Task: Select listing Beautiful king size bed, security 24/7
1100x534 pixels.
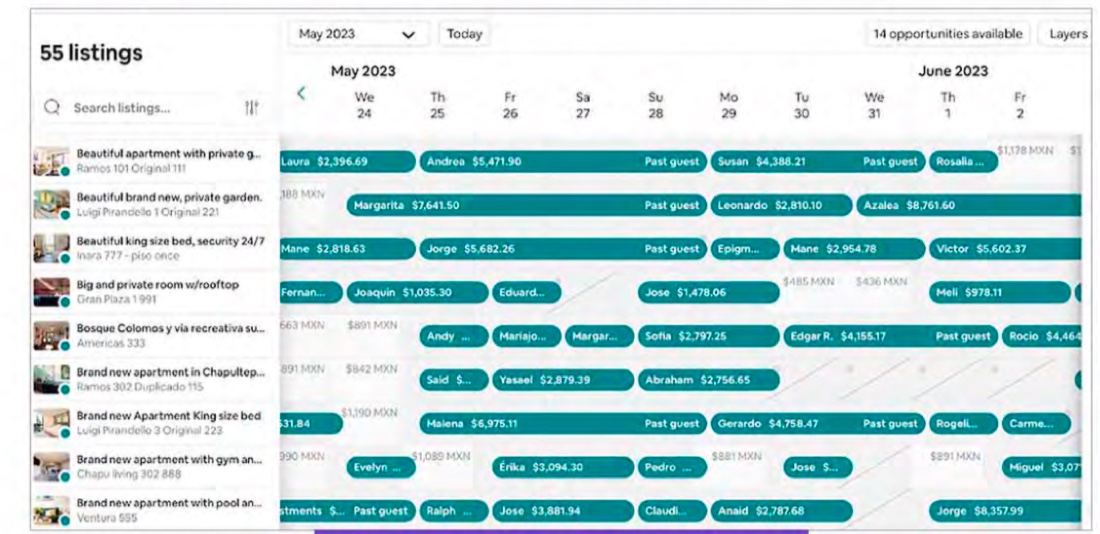Action: [x=170, y=241]
